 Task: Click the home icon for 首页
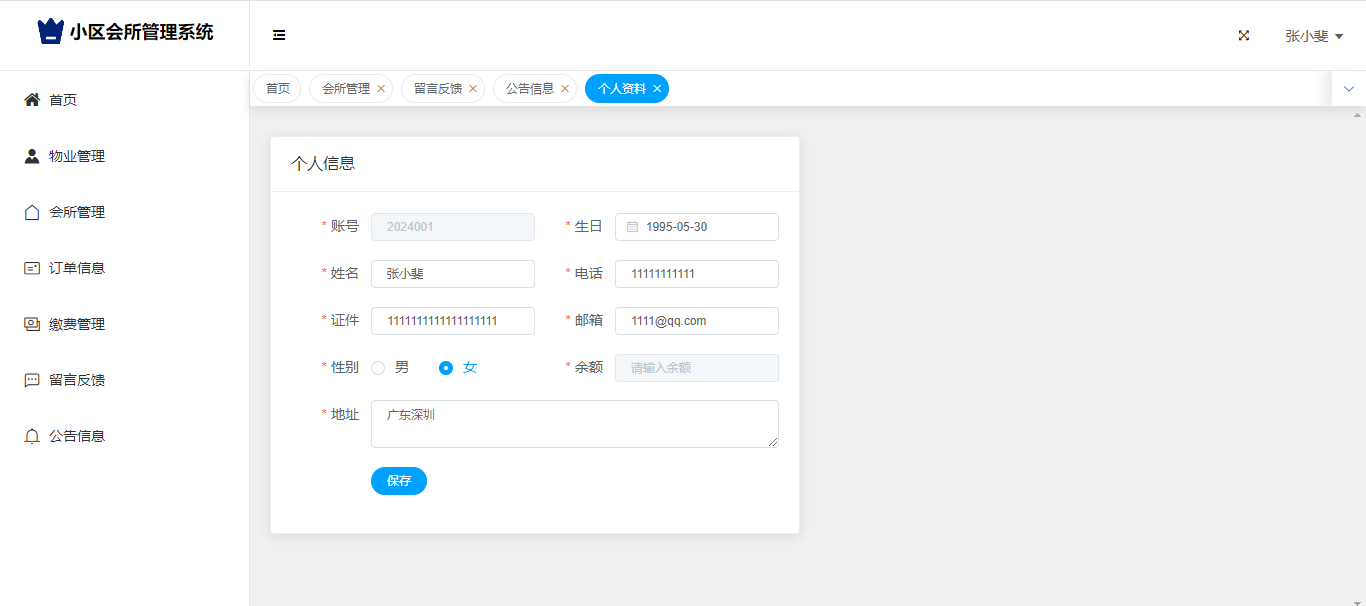32,100
